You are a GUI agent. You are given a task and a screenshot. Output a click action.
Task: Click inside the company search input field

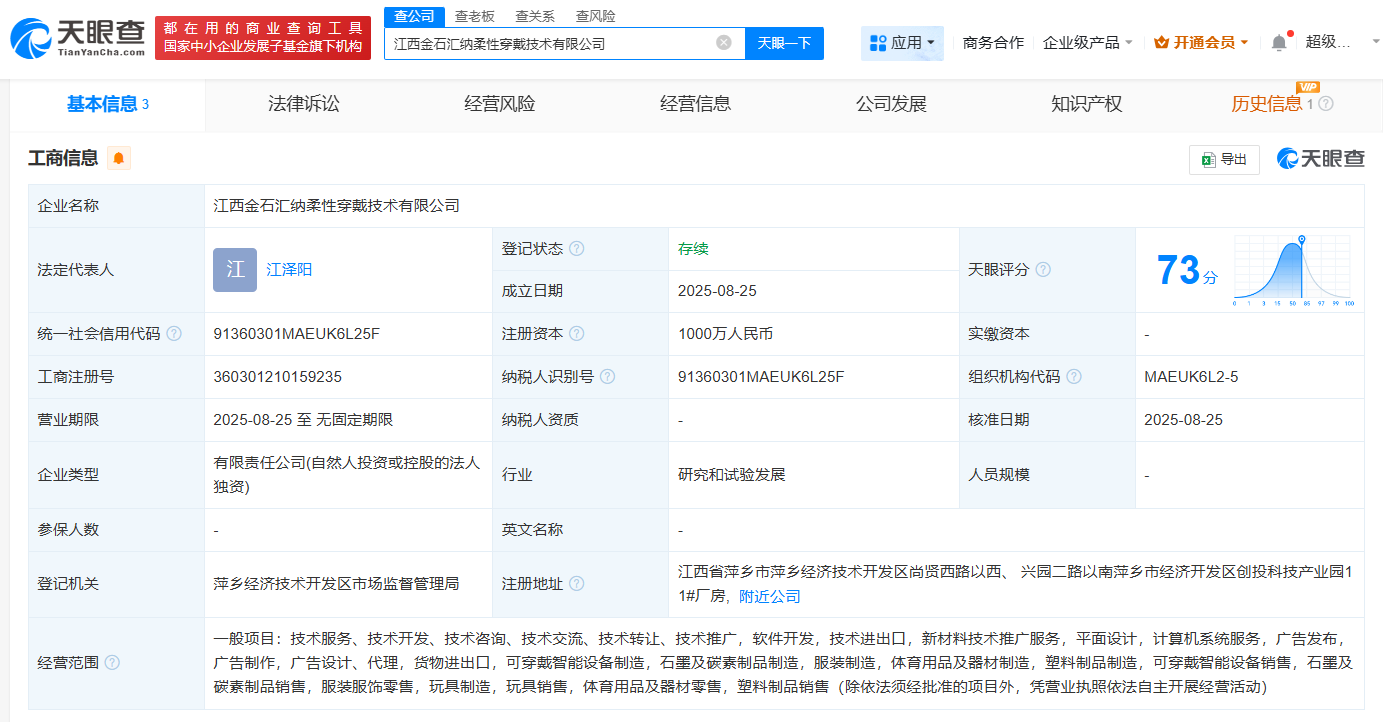coord(550,43)
